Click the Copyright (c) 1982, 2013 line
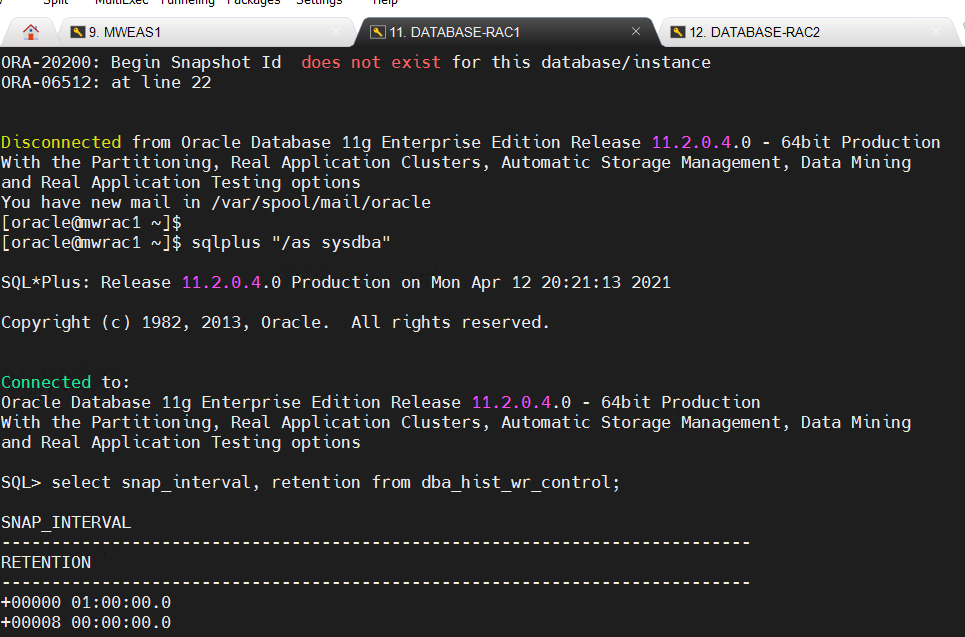 click(x=275, y=323)
